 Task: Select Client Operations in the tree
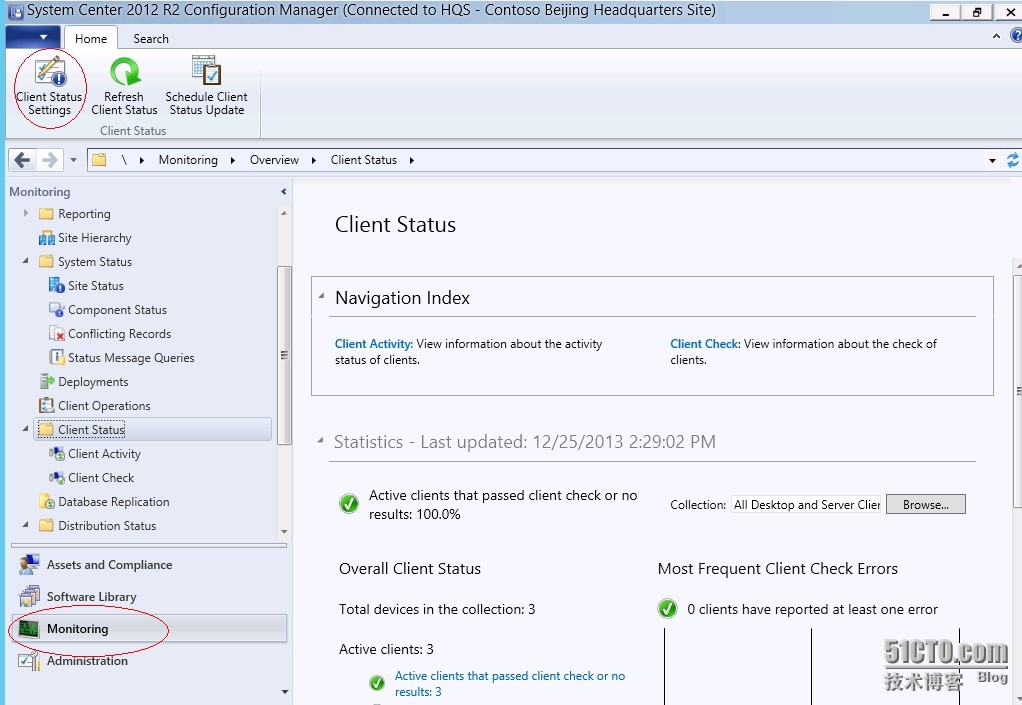(104, 405)
